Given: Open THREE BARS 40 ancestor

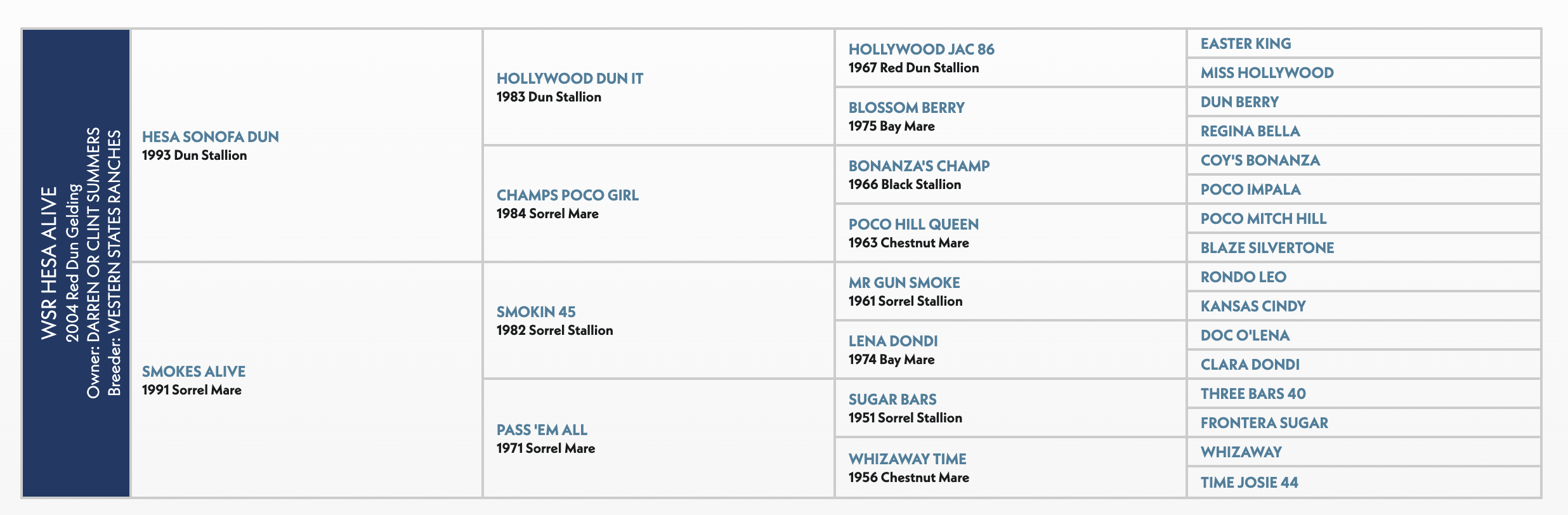Looking at the screenshot, I should [x=1253, y=393].
